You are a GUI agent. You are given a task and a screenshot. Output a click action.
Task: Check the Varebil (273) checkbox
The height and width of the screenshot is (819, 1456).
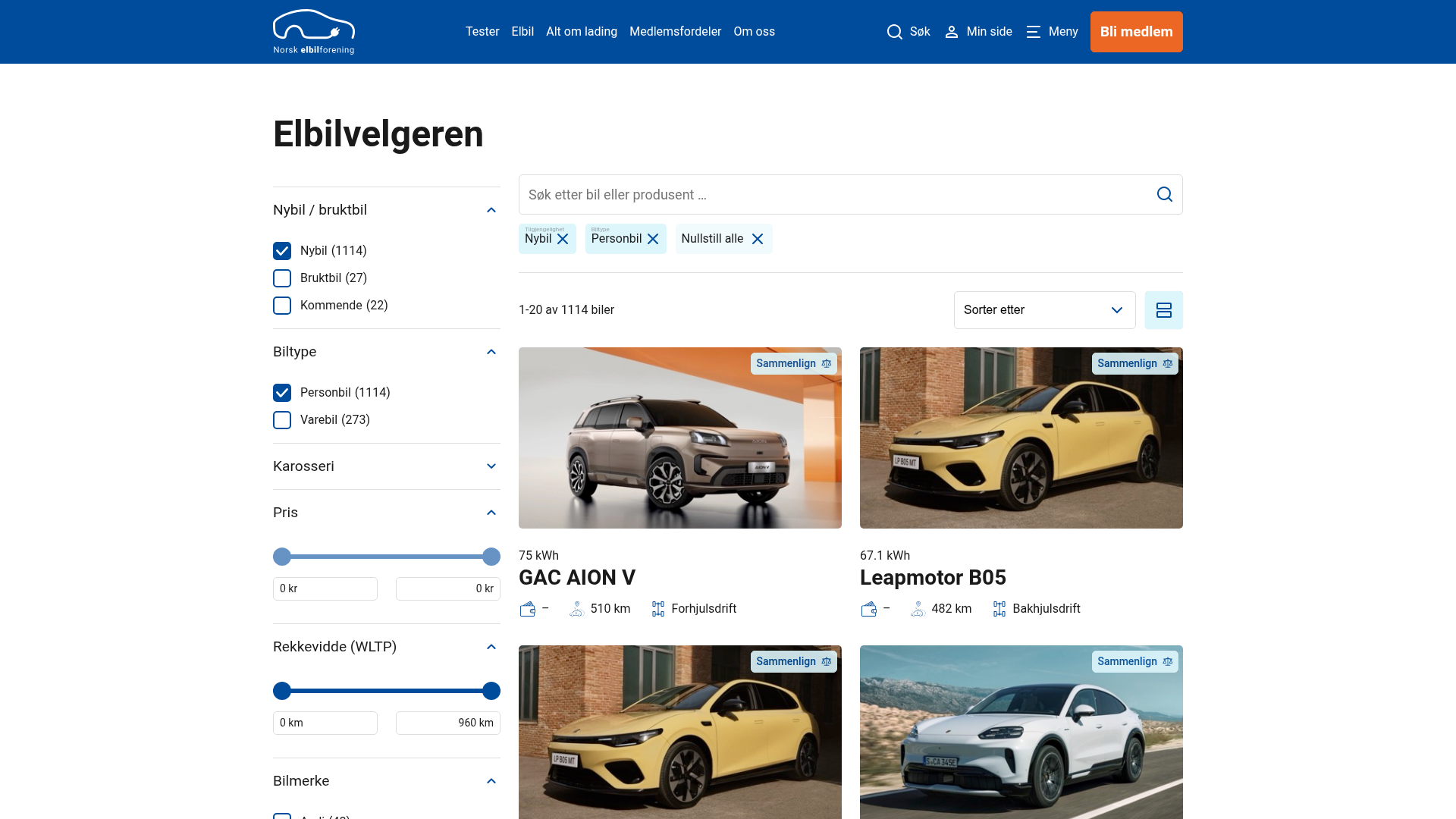282,420
